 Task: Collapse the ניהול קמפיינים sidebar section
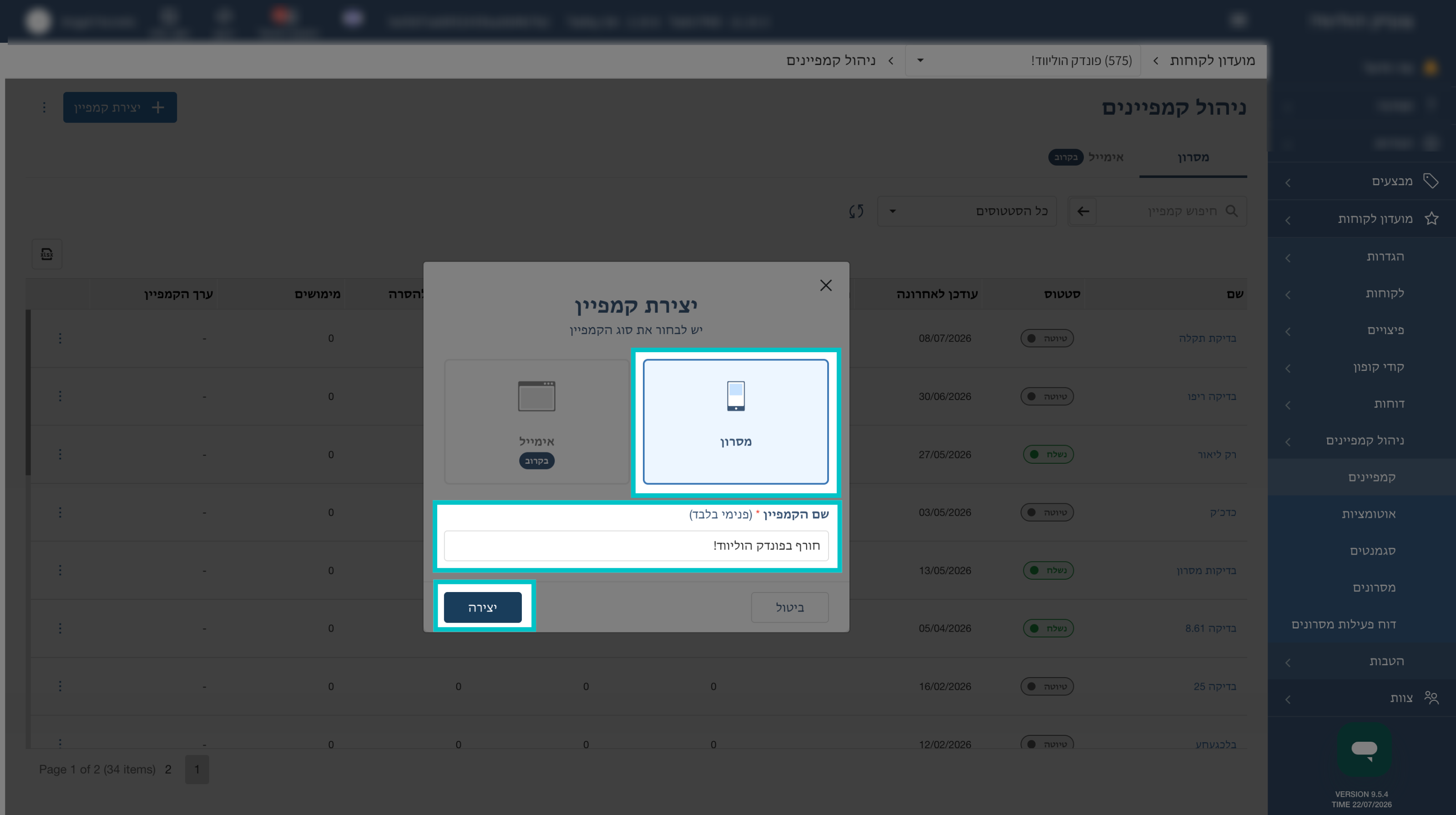[1362, 440]
